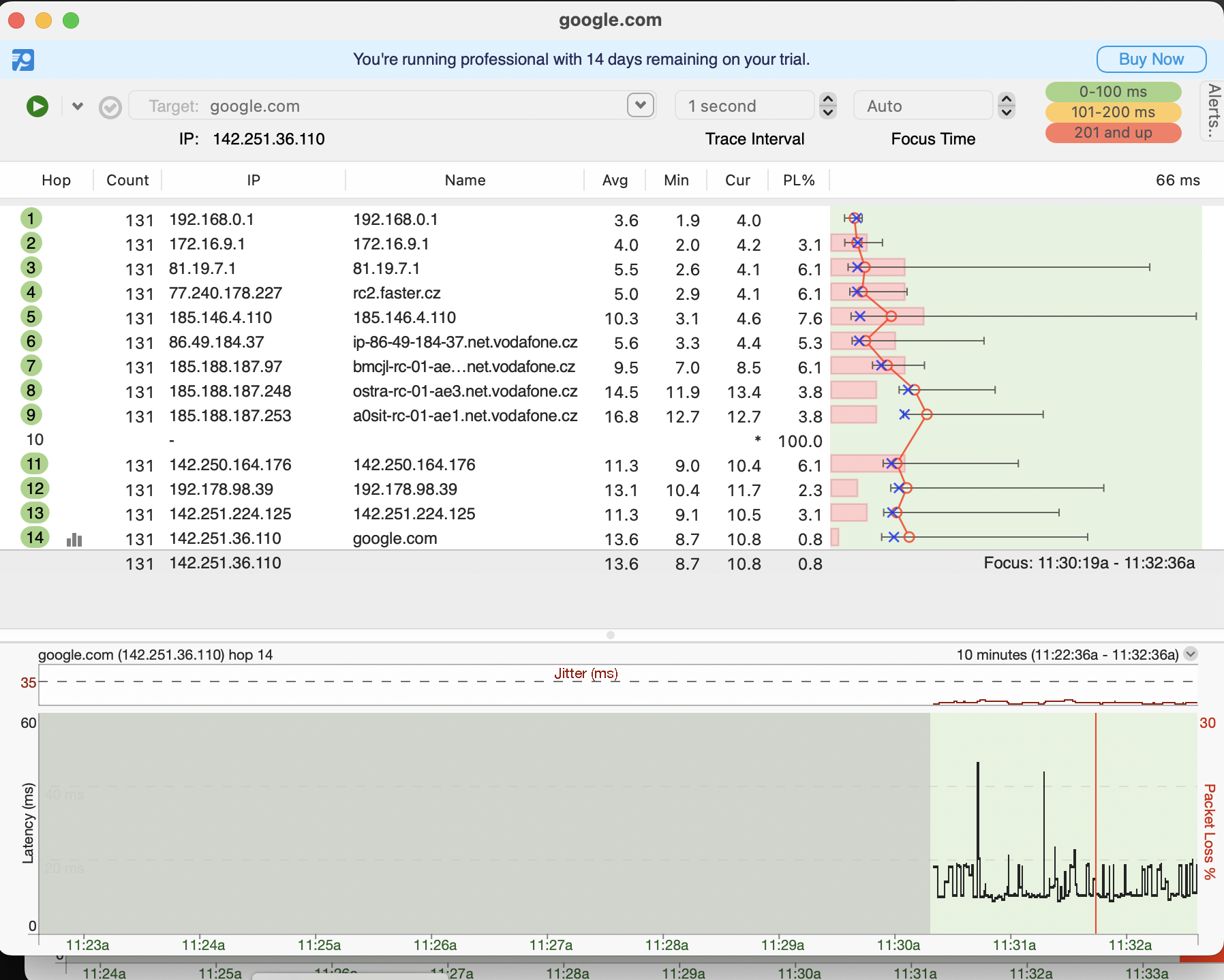This screenshot has width=1224, height=980.
Task: Open the Alerts side tab
Action: [1212, 110]
